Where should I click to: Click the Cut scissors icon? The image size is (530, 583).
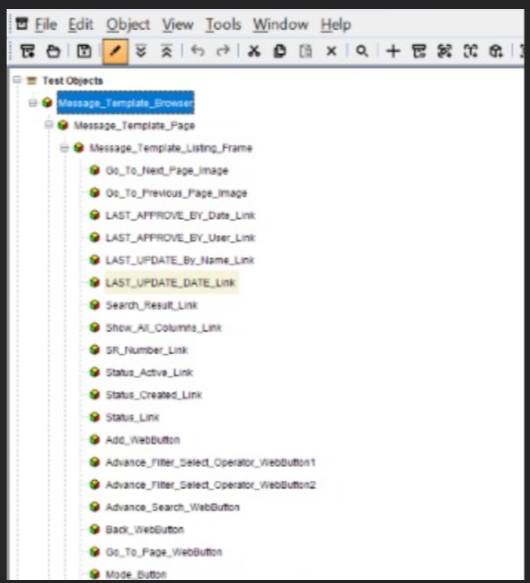(254, 51)
